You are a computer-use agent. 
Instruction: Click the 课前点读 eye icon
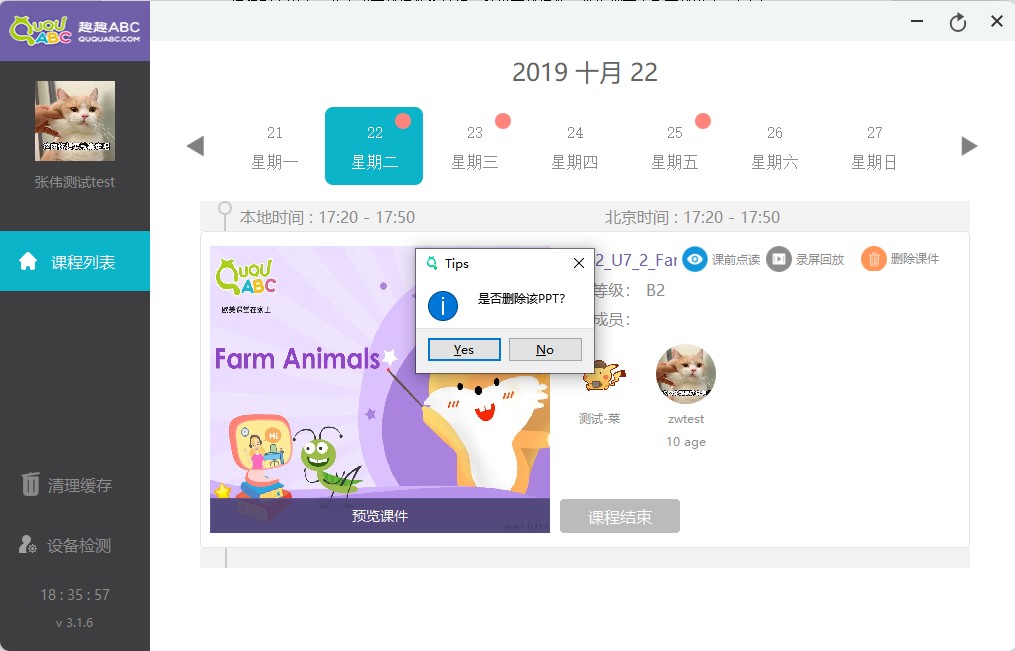tap(695, 259)
